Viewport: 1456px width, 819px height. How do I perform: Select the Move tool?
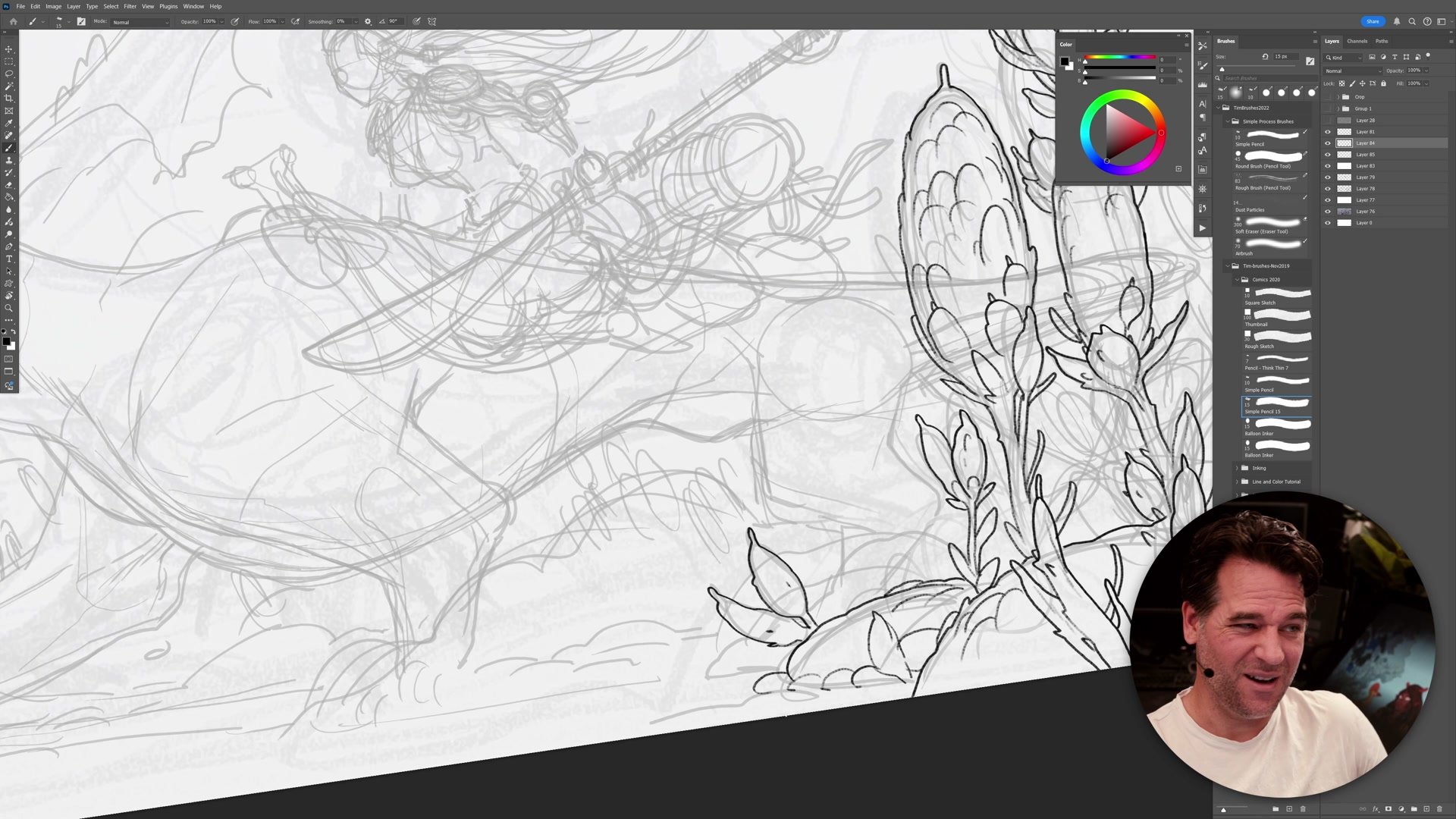(9, 49)
